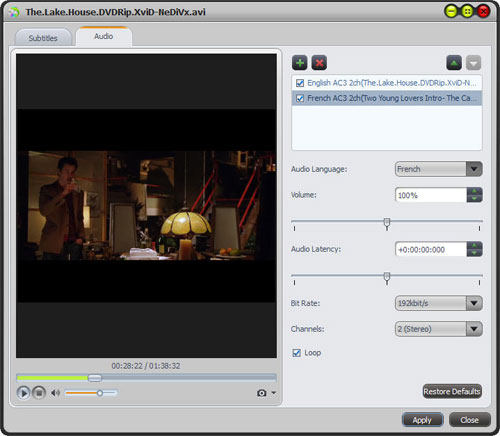Viewport: 500px width, 436px height.
Task: Click the Audio Latency slider handle
Action: (x=387, y=278)
